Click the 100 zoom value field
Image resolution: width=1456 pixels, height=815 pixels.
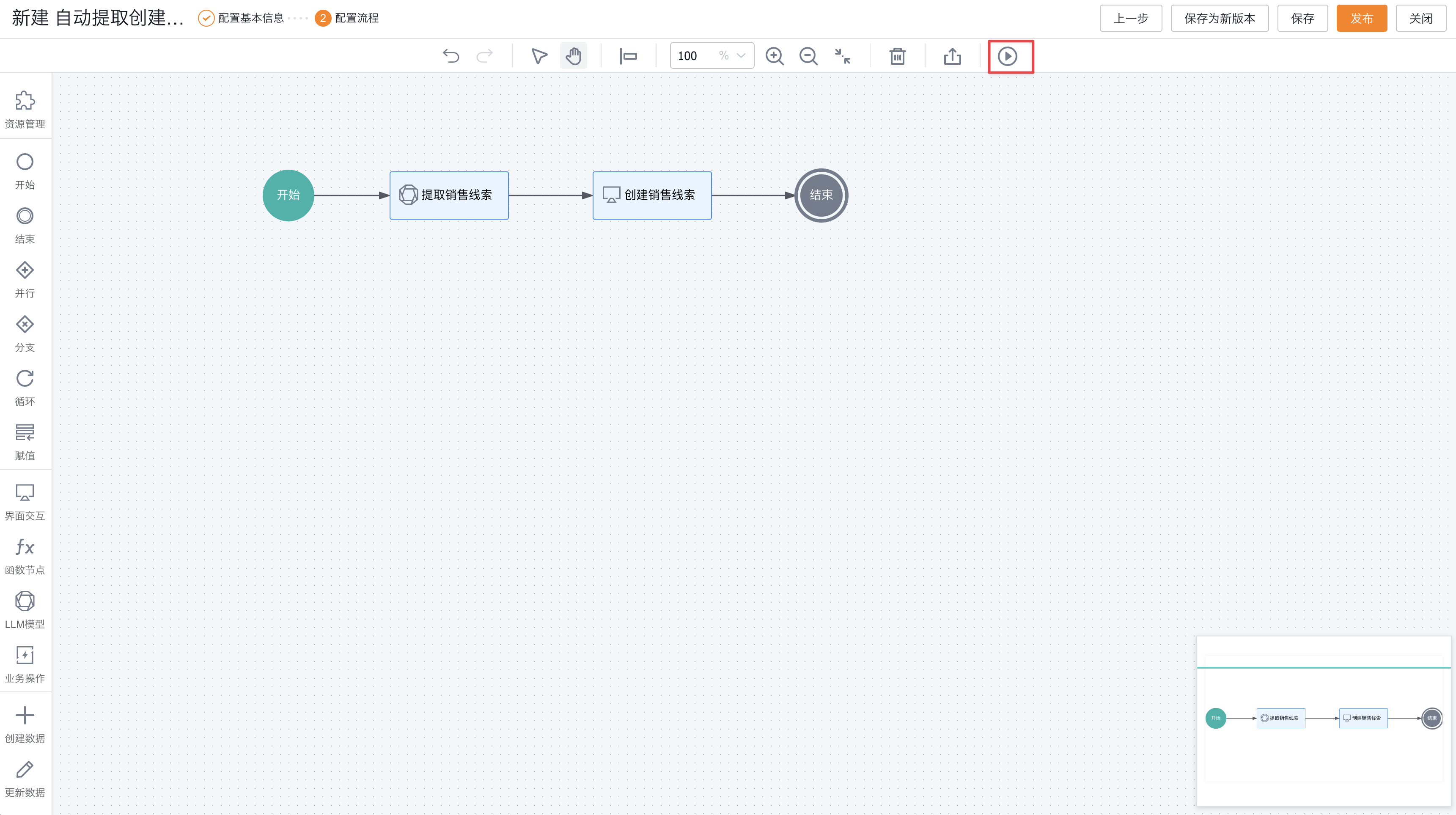point(688,56)
